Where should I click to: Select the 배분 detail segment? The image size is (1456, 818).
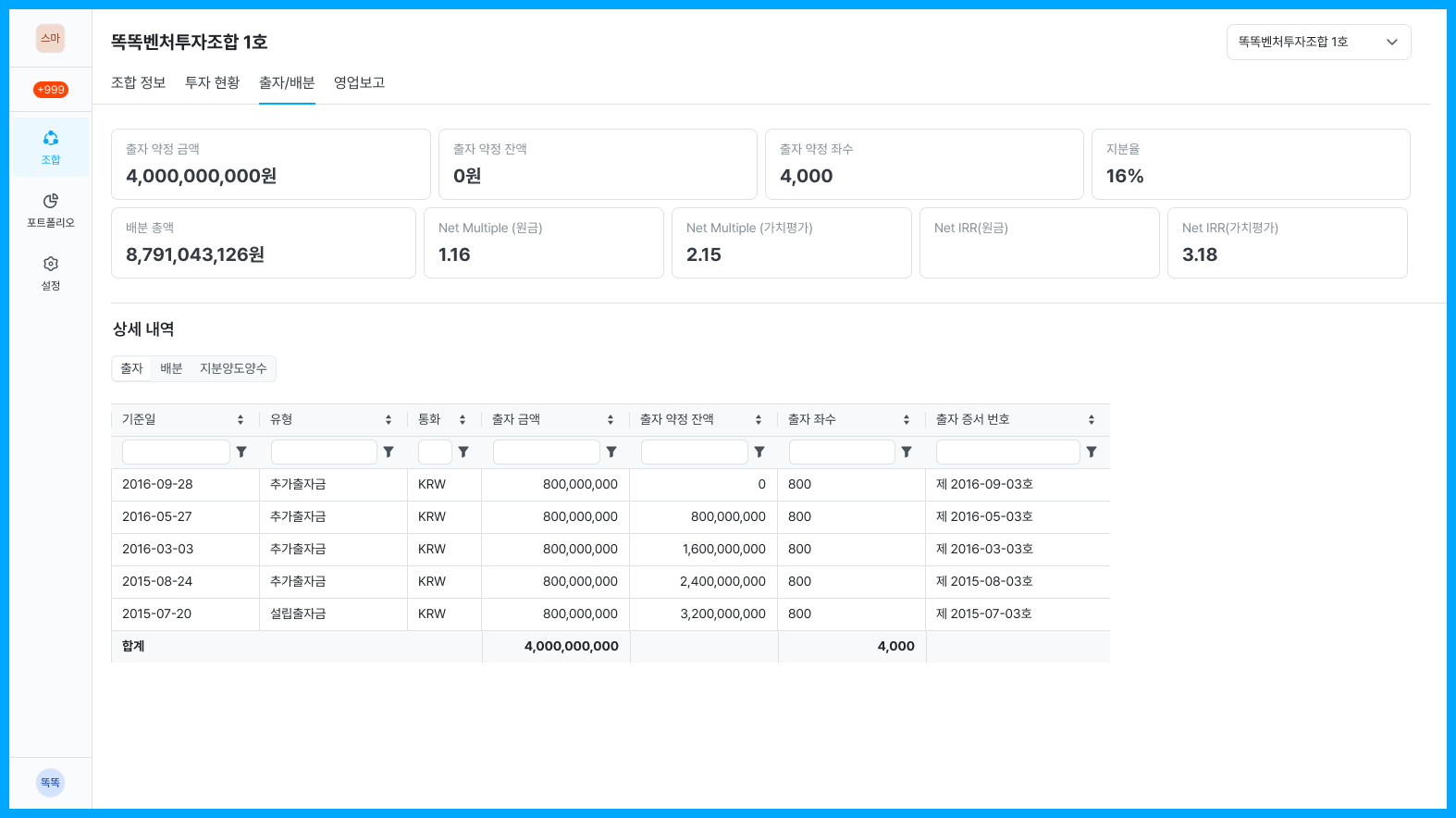tap(171, 368)
